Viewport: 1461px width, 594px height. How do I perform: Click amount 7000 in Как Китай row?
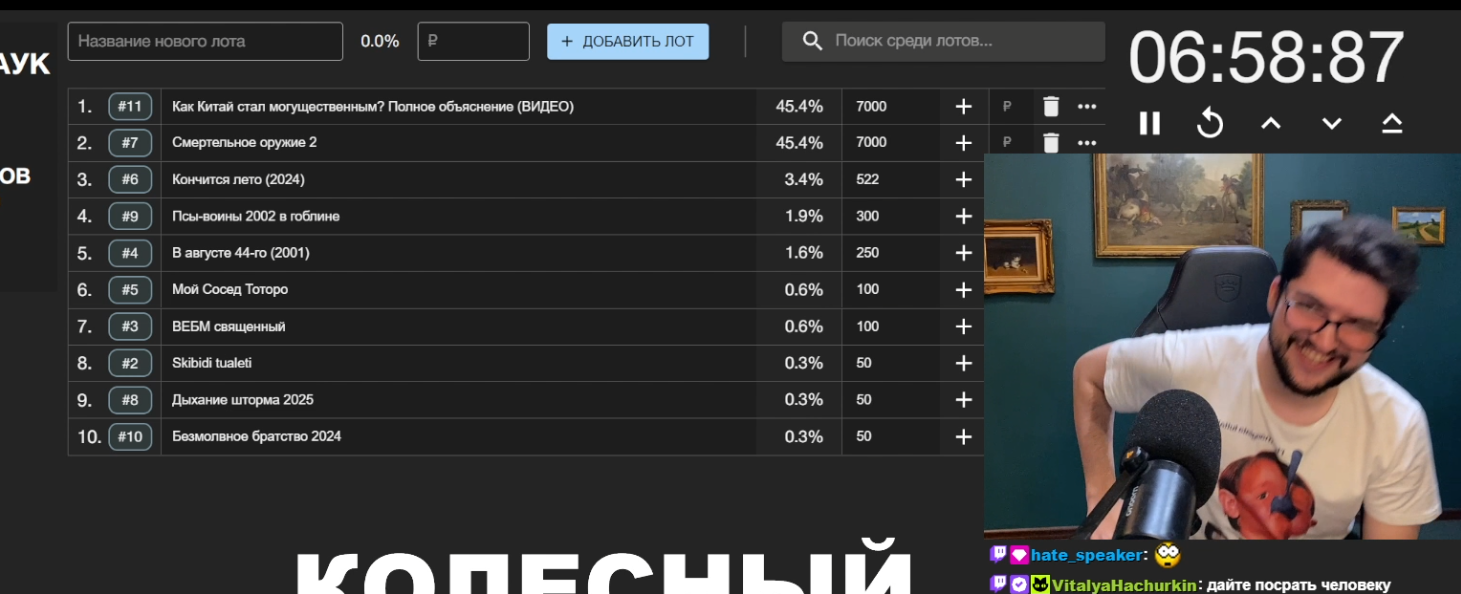click(871, 107)
